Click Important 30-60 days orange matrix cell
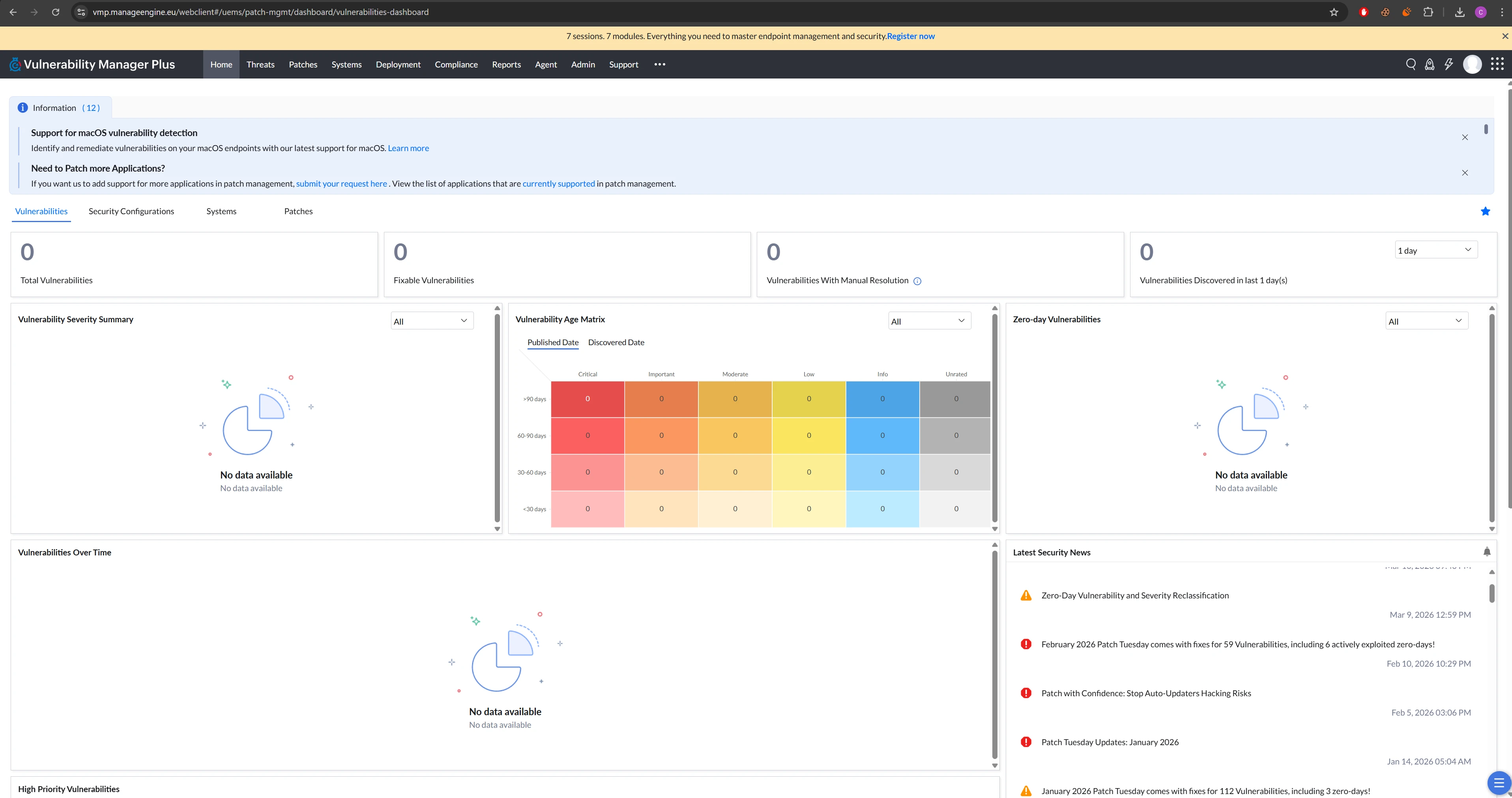Image resolution: width=1512 pixels, height=798 pixels. click(661, 472)
